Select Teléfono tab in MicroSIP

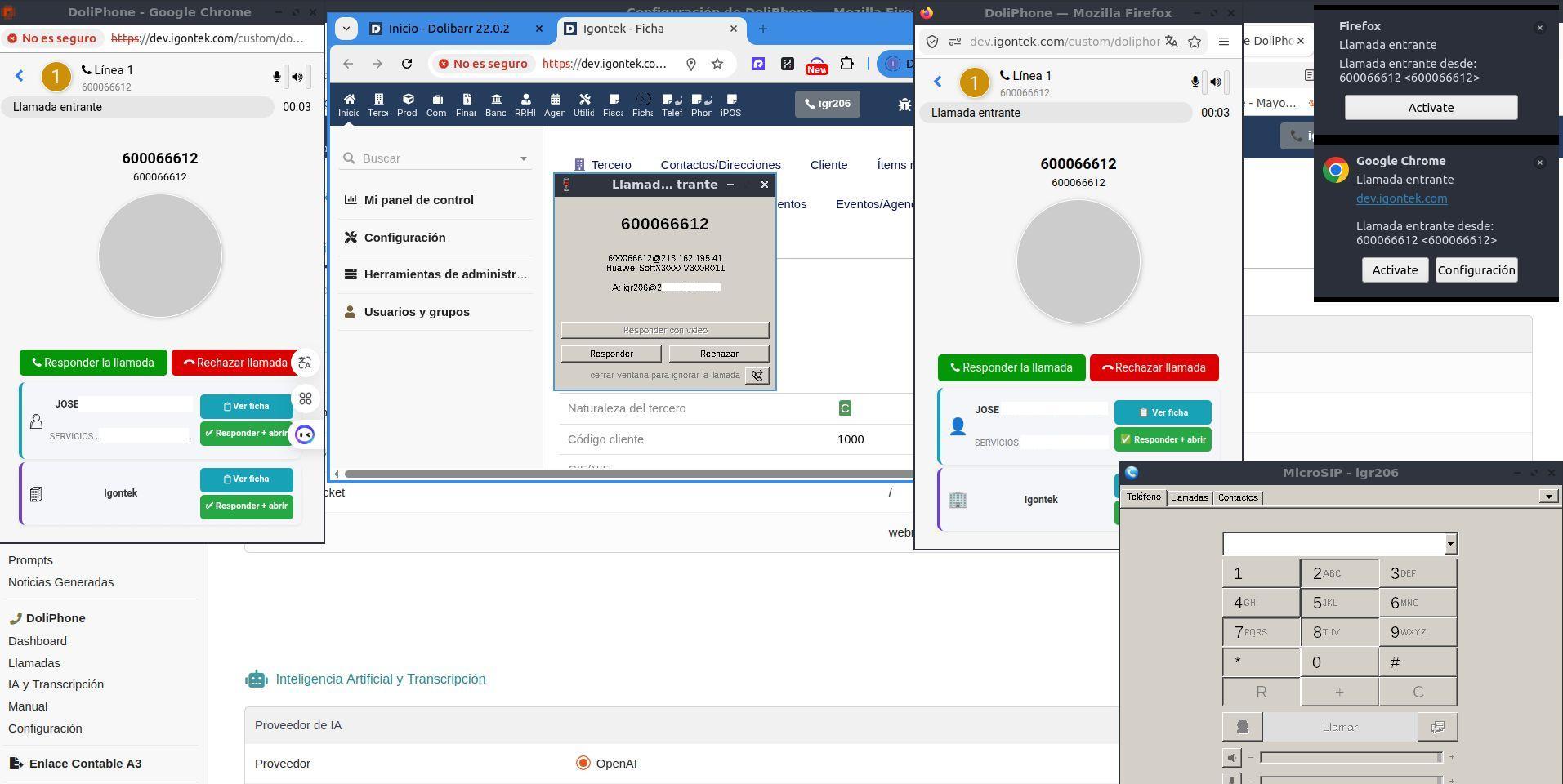point(1143,497)
